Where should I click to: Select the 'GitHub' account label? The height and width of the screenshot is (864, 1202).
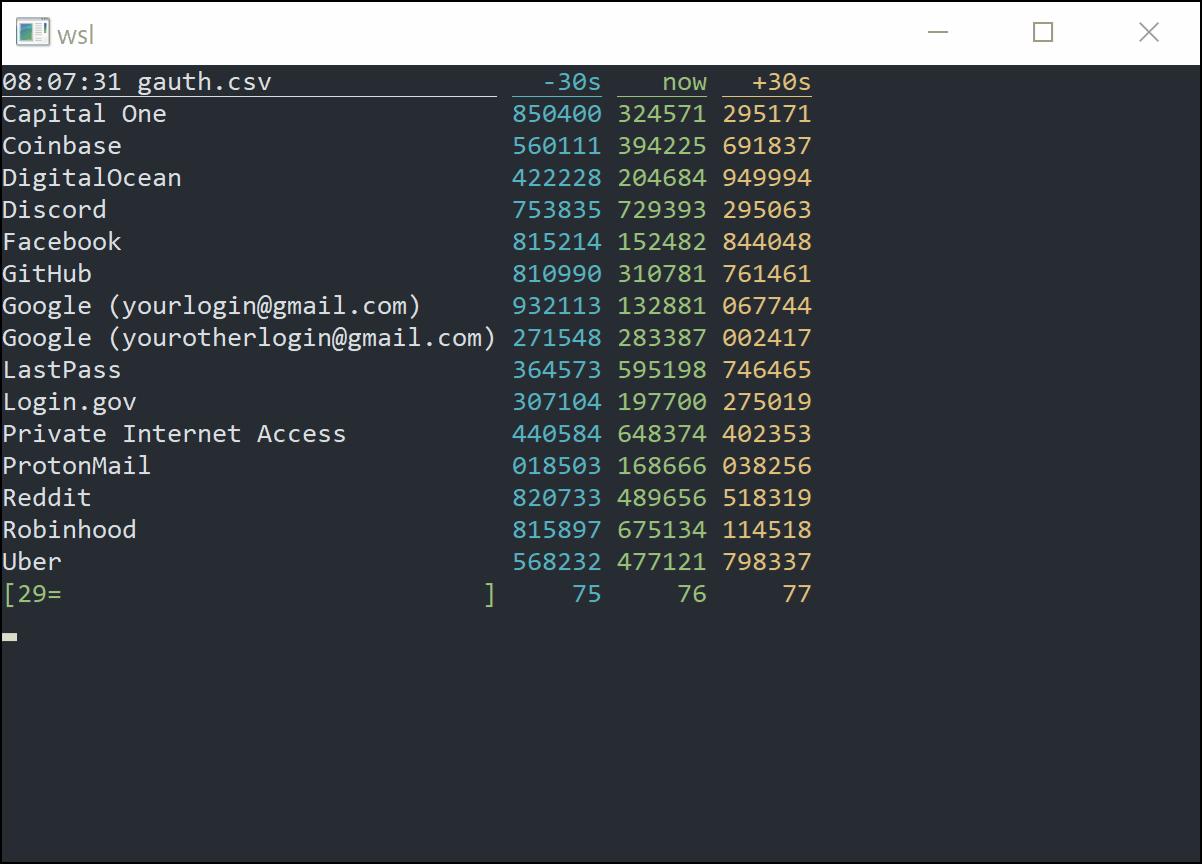pyautogui.click(x=47, y=274)
